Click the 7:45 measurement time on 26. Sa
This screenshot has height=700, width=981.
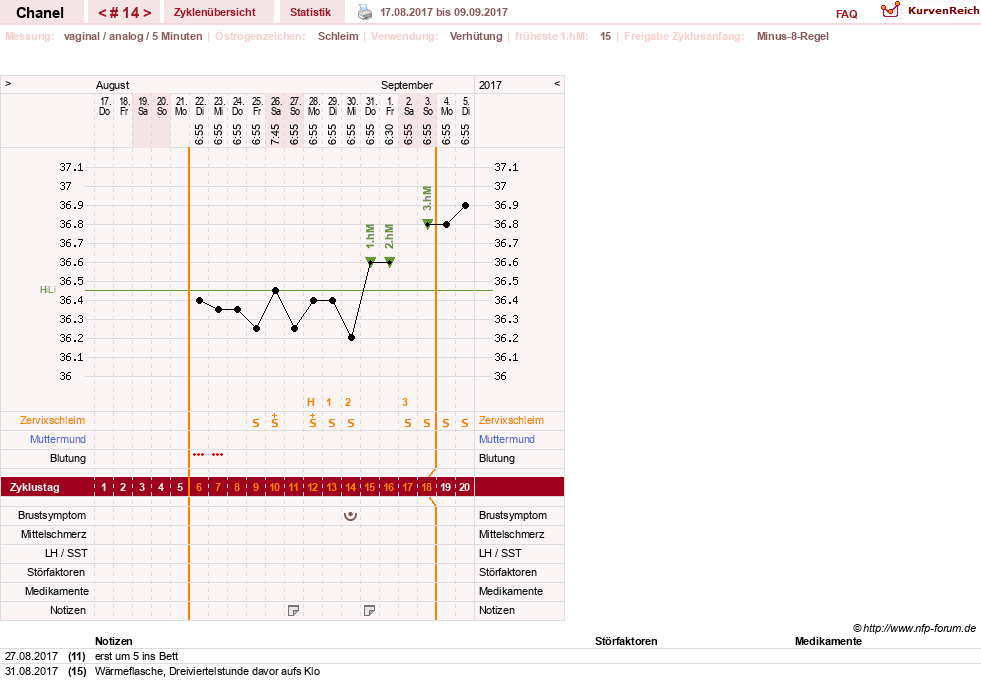[x=275, y=134]
